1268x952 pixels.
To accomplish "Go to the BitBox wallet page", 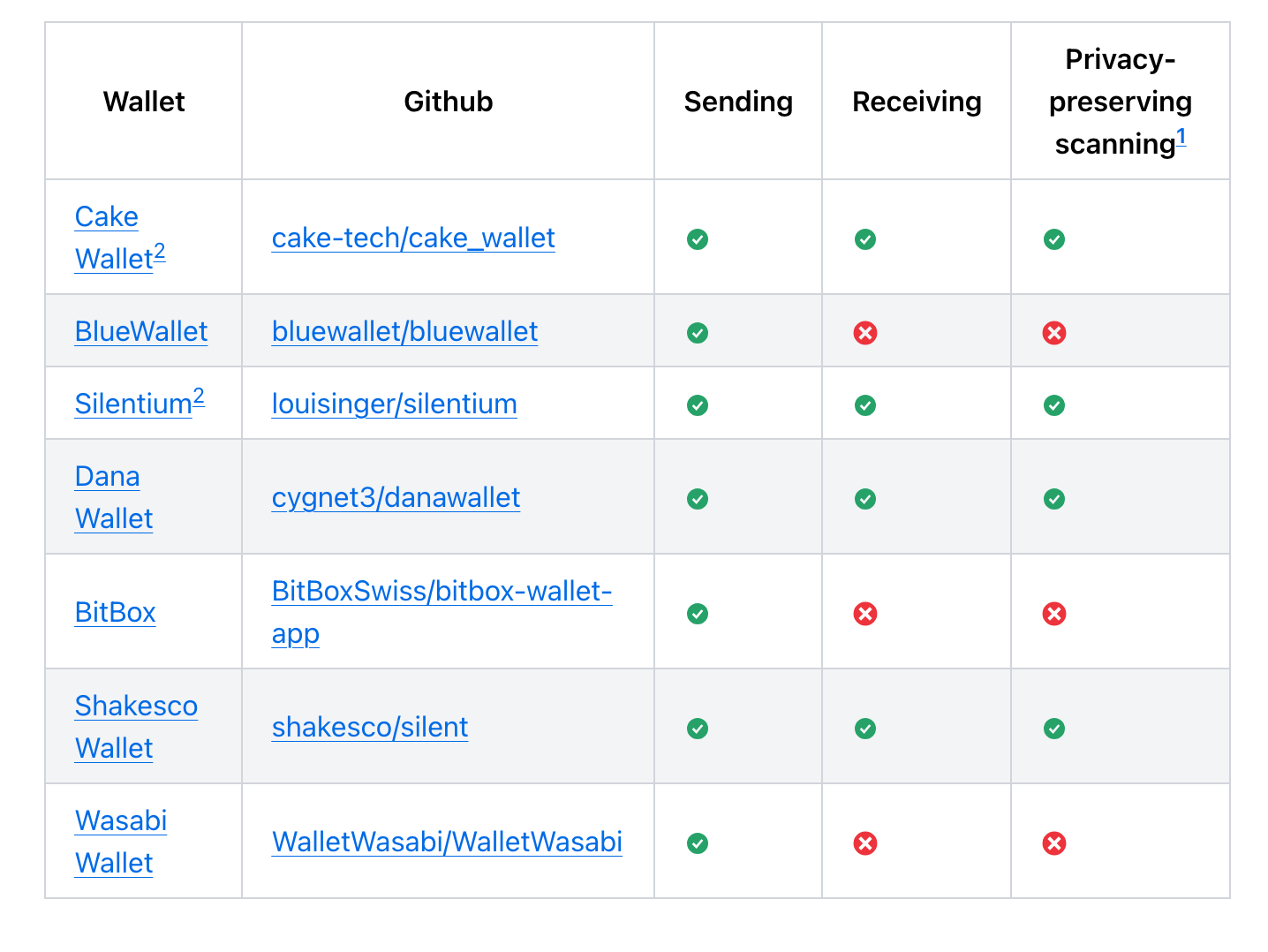I will click(x=116, y=612).
